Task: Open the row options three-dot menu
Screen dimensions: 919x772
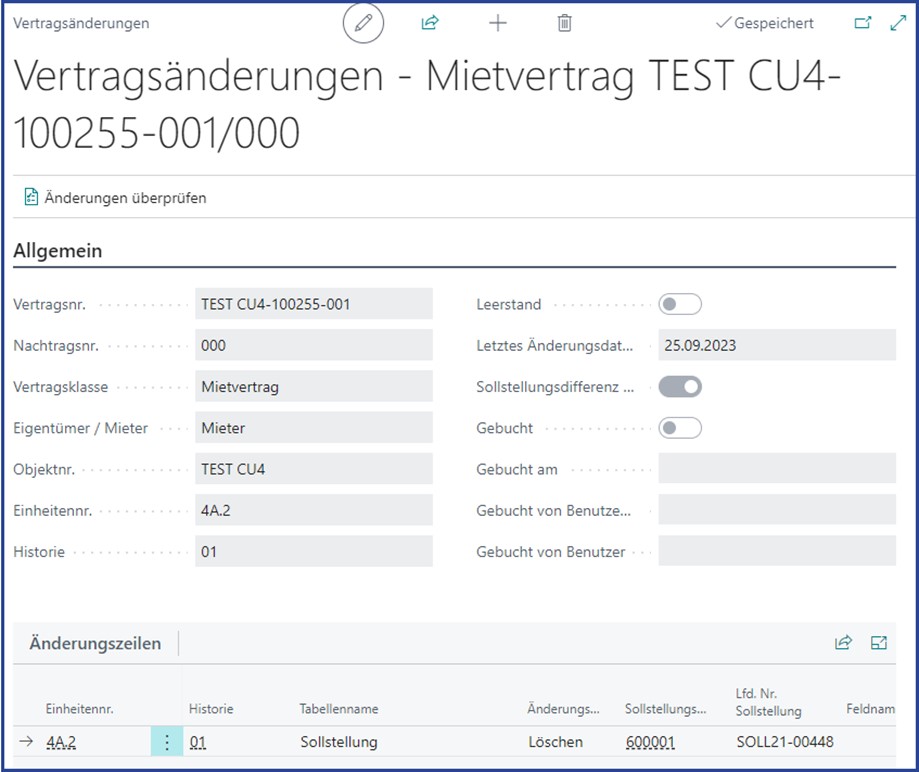Action: click(167, 742)
